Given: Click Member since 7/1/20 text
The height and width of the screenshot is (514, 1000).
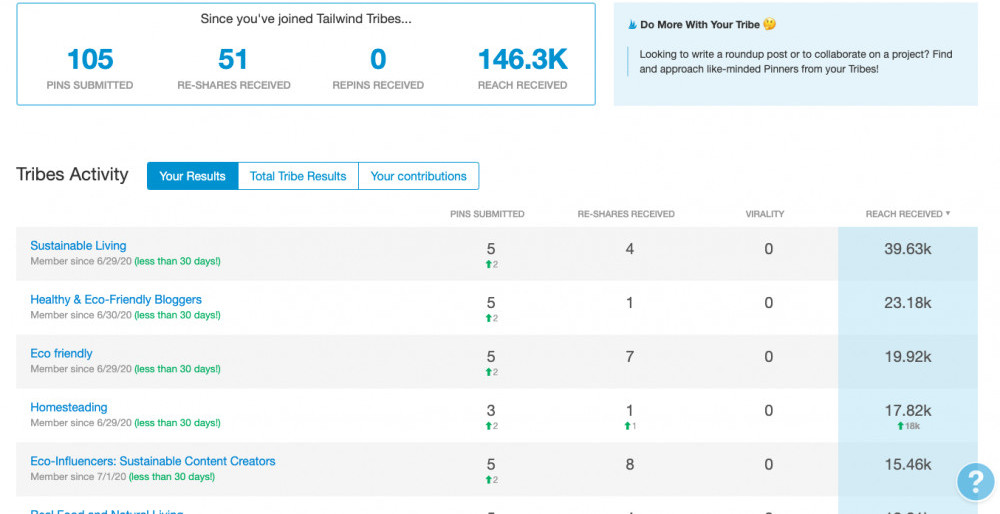Looking at the screenshot, I should (x=78, y=477).
